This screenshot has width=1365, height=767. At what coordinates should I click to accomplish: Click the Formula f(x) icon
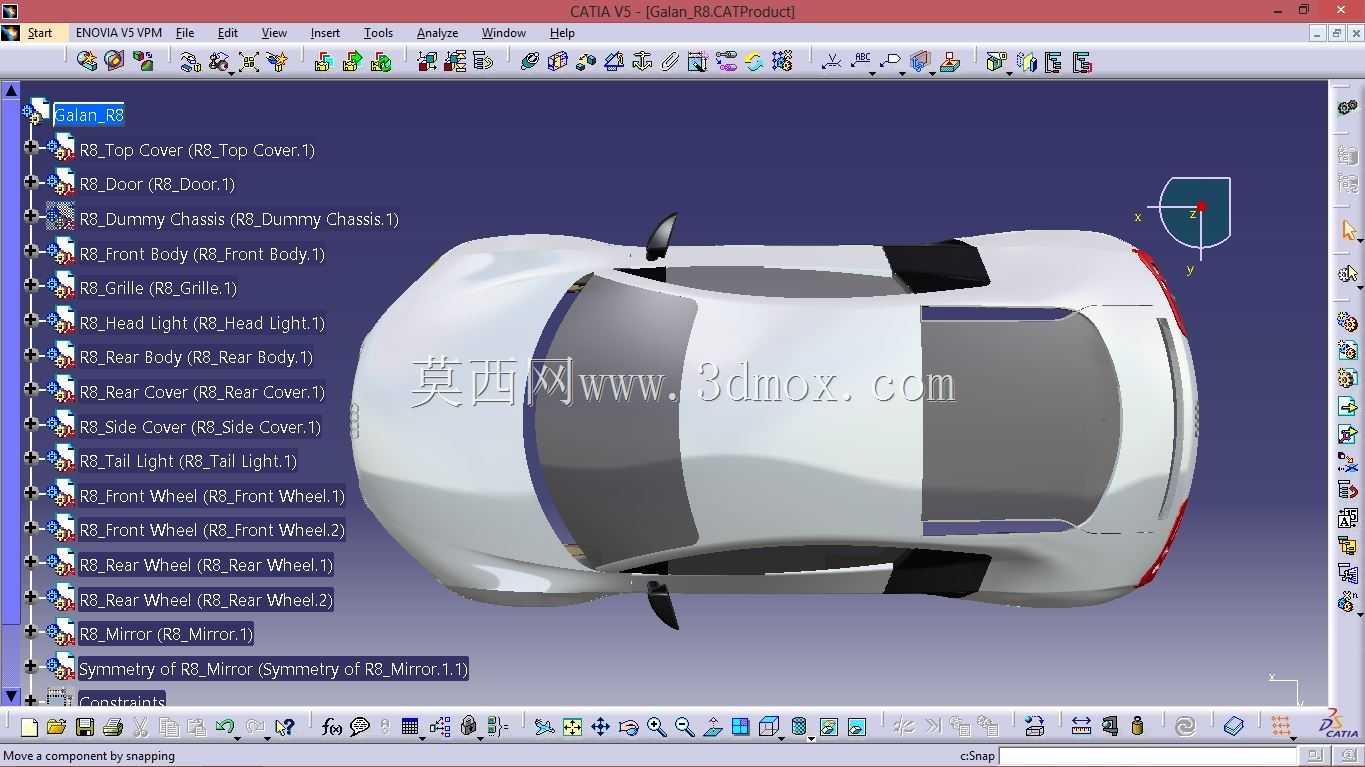pos(332,727)
